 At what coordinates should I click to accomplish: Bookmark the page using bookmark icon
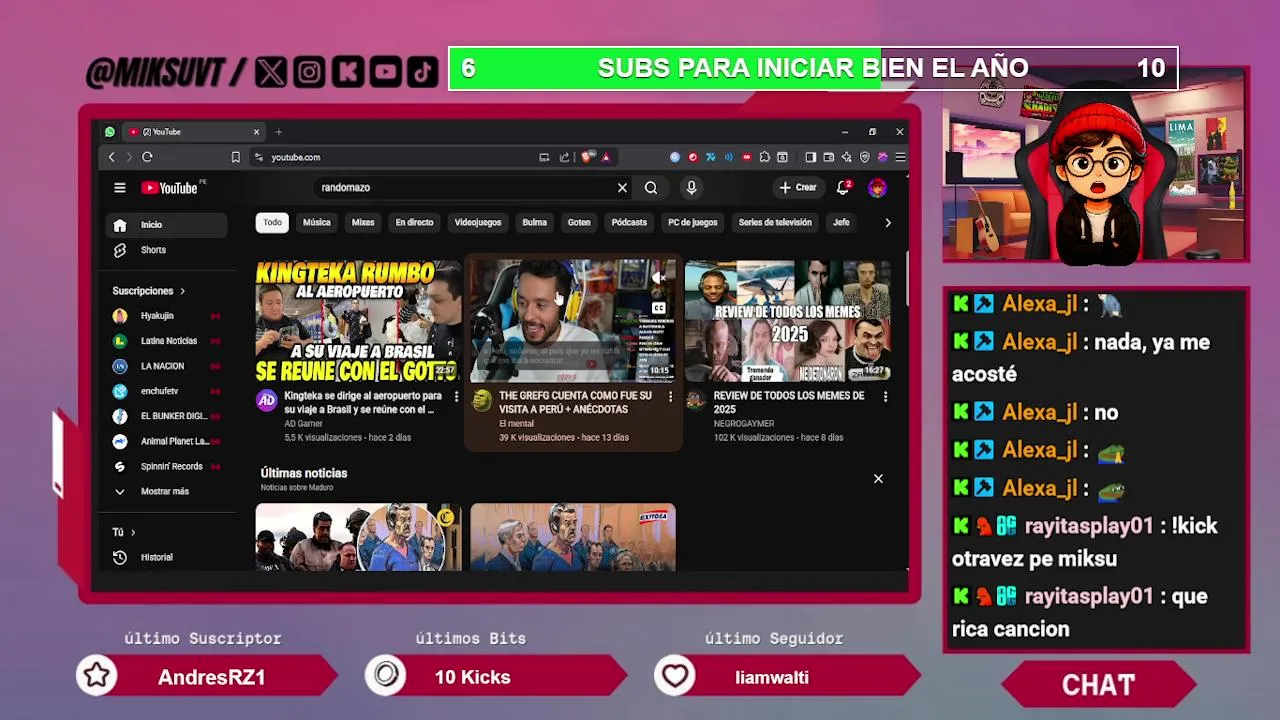point(235,157)
